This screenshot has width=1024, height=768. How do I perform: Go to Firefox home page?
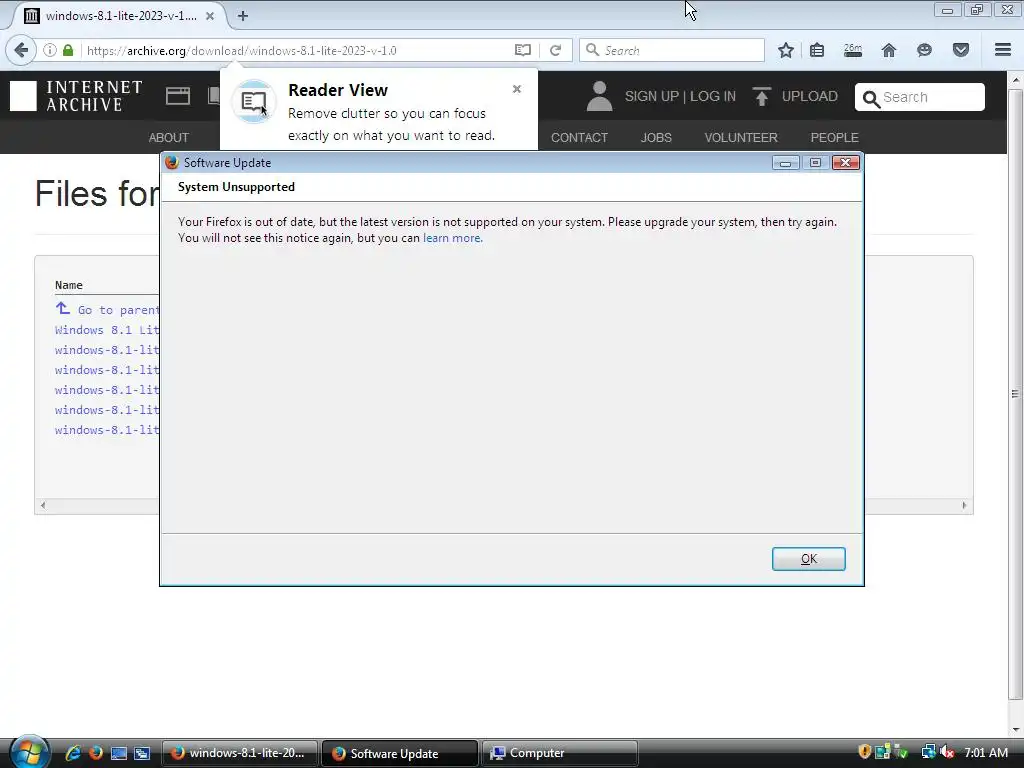[889, 50]
